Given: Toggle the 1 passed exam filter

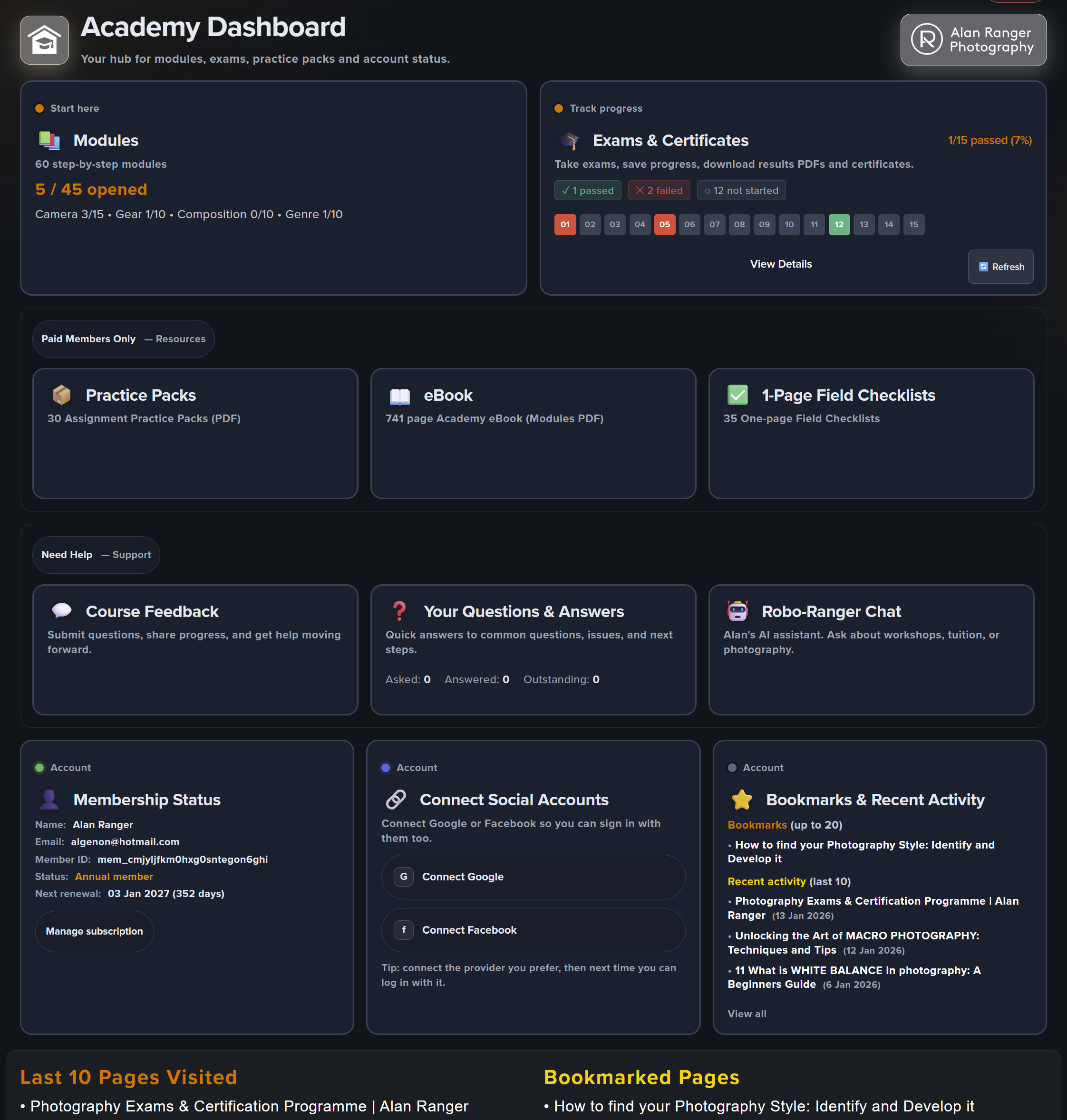Looking at the screenshot, I should tap(588, 190).
